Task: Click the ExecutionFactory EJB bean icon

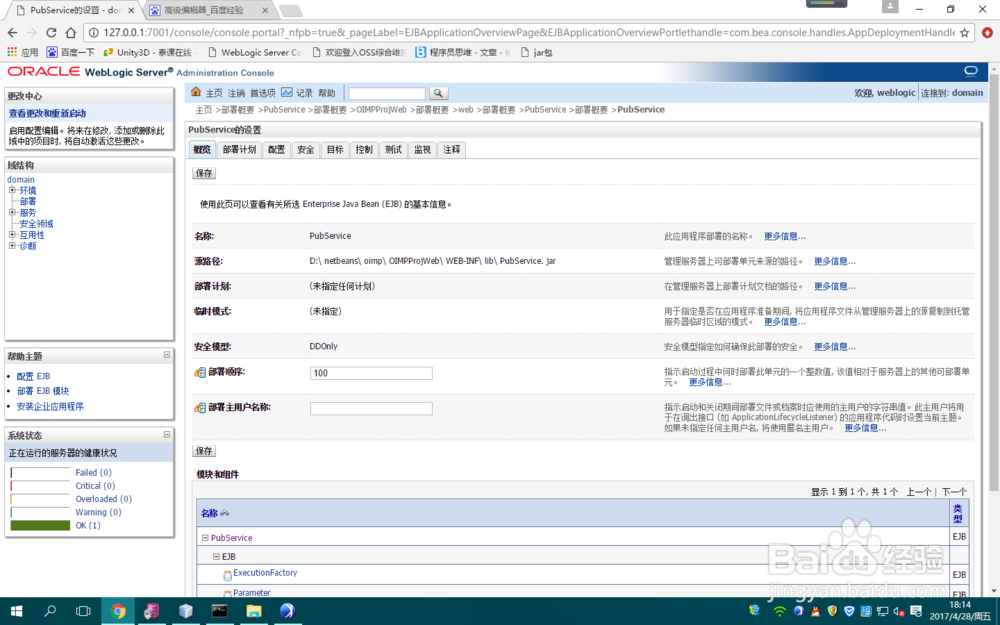Action: pos(227,575)
